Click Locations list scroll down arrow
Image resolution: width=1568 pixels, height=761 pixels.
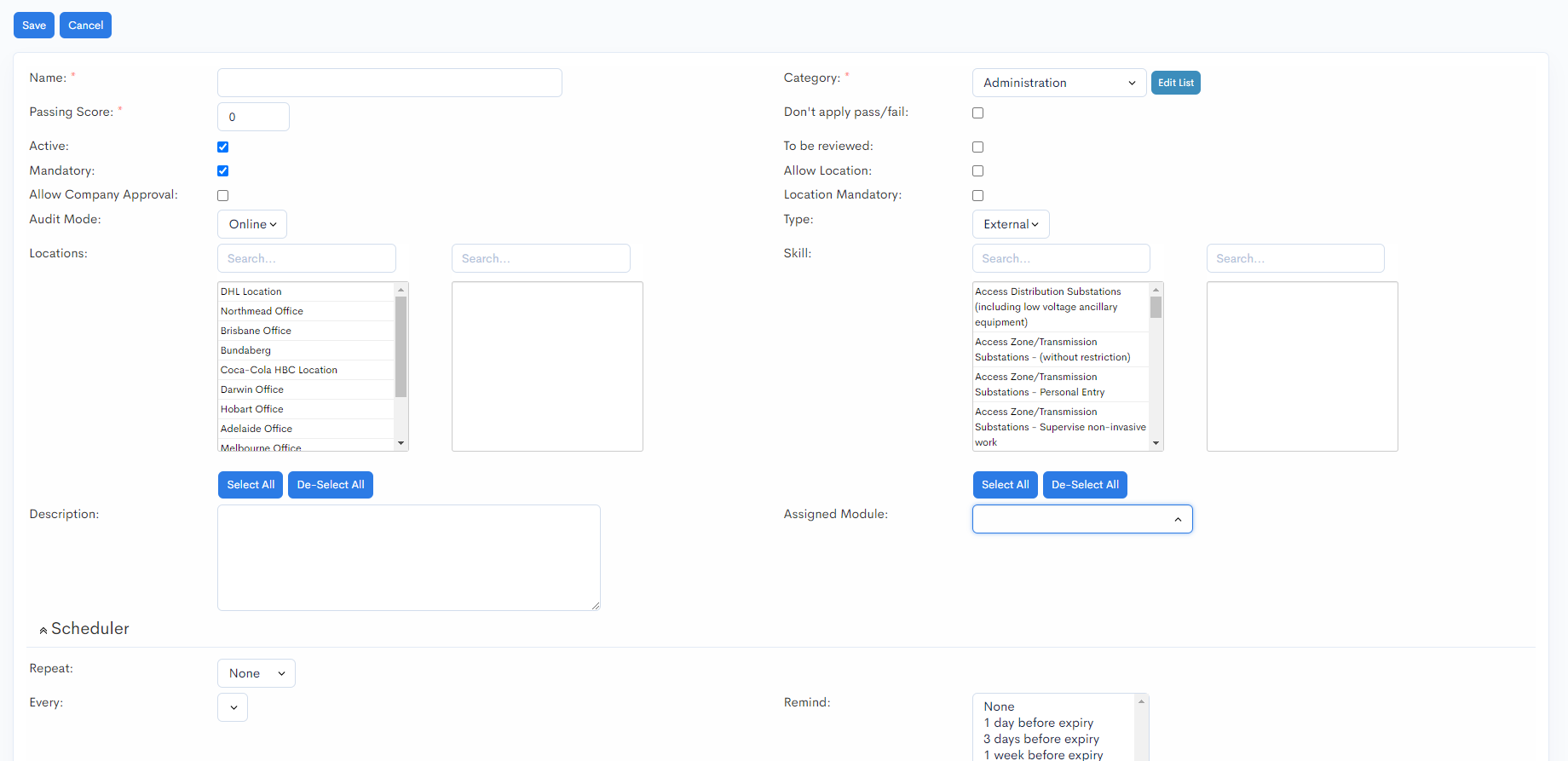401,443
